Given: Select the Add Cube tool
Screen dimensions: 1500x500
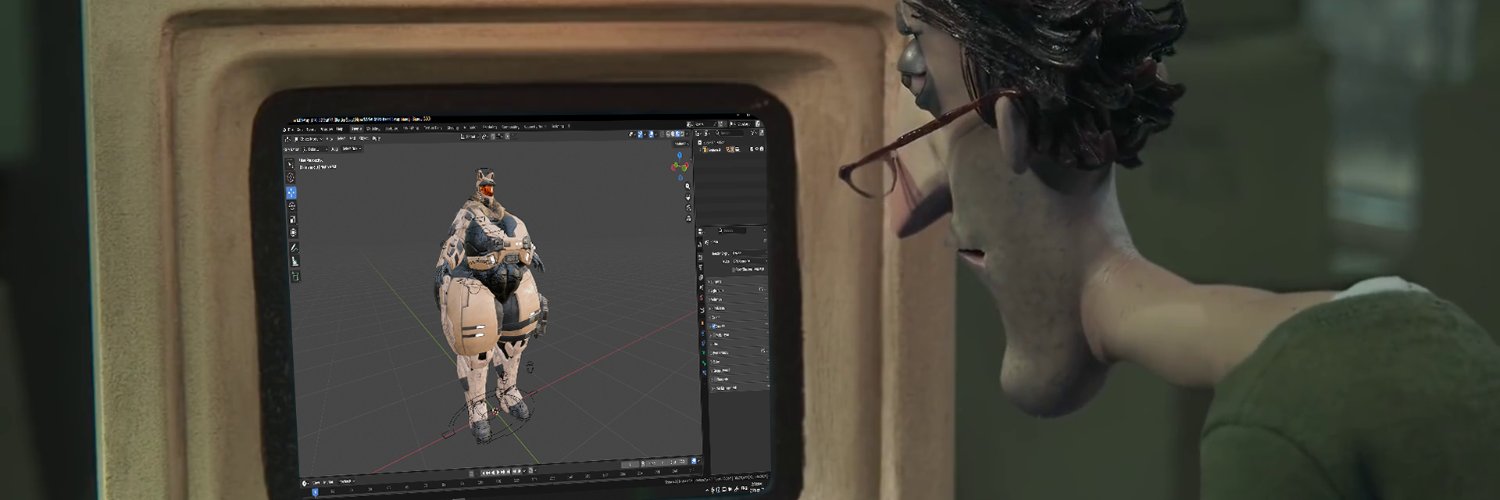Looking at the screenshot, I should (295, 275).
